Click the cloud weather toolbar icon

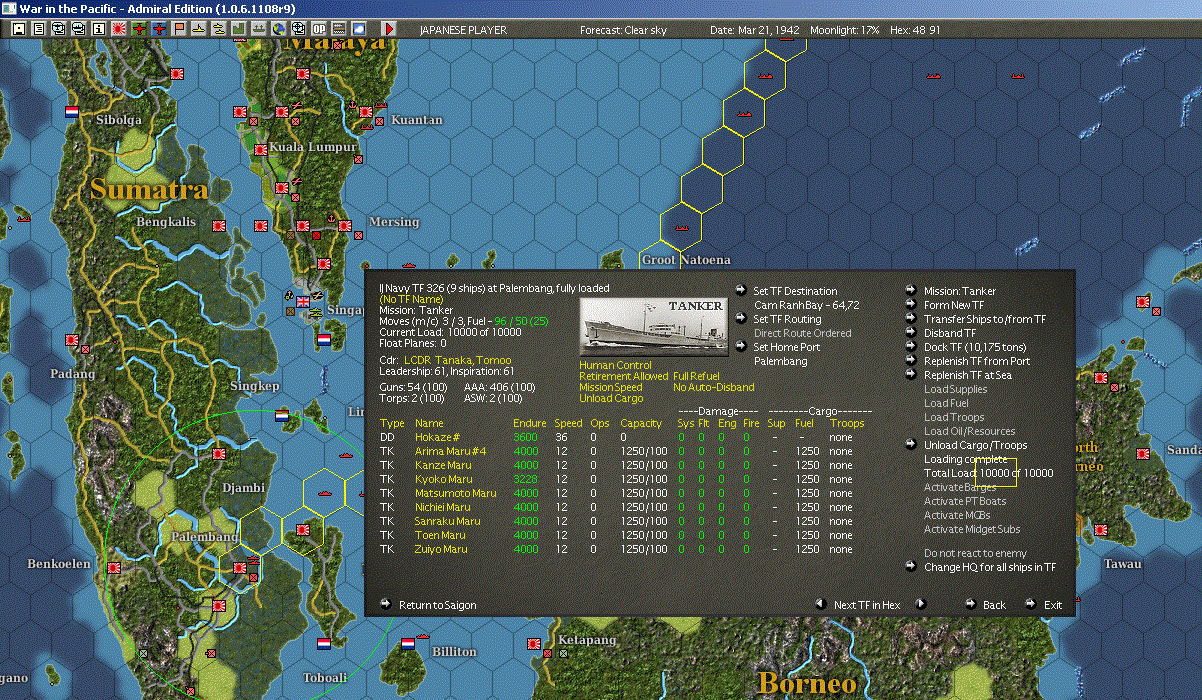click(x=359, y=29)
